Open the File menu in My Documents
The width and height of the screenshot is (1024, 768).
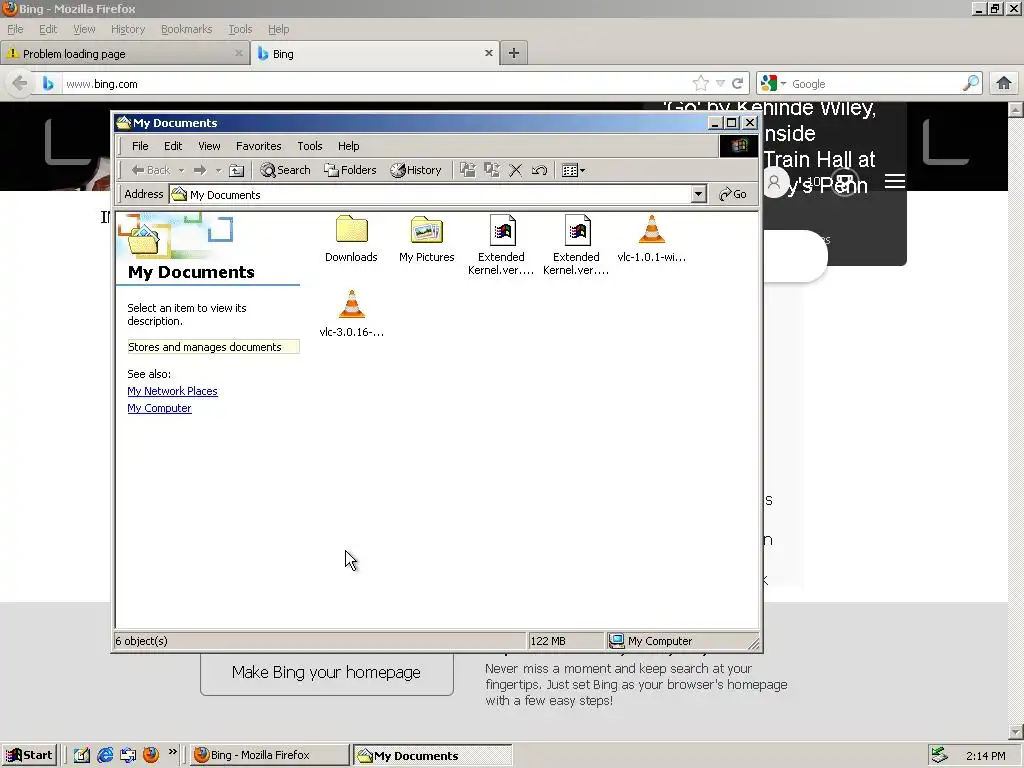[140, 146]
